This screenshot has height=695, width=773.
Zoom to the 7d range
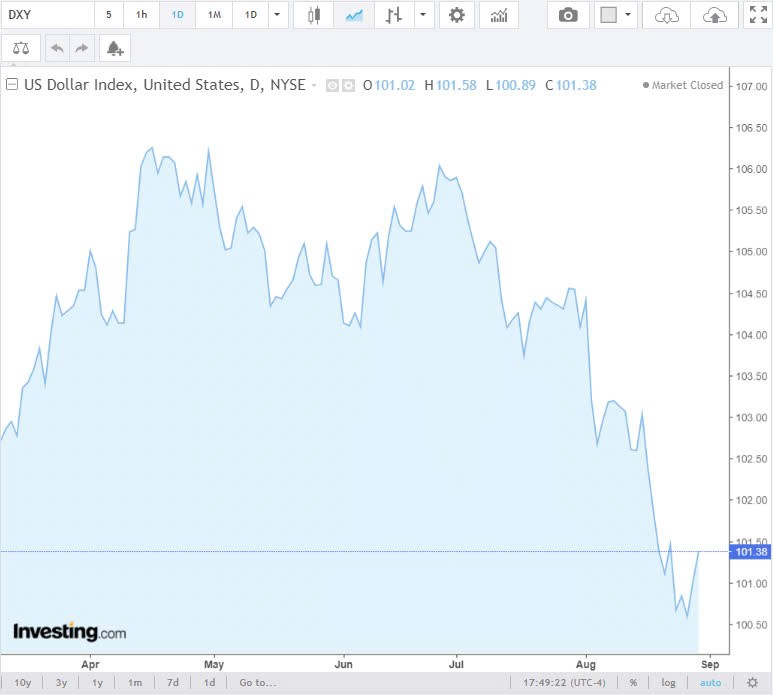tap(173, 683)
